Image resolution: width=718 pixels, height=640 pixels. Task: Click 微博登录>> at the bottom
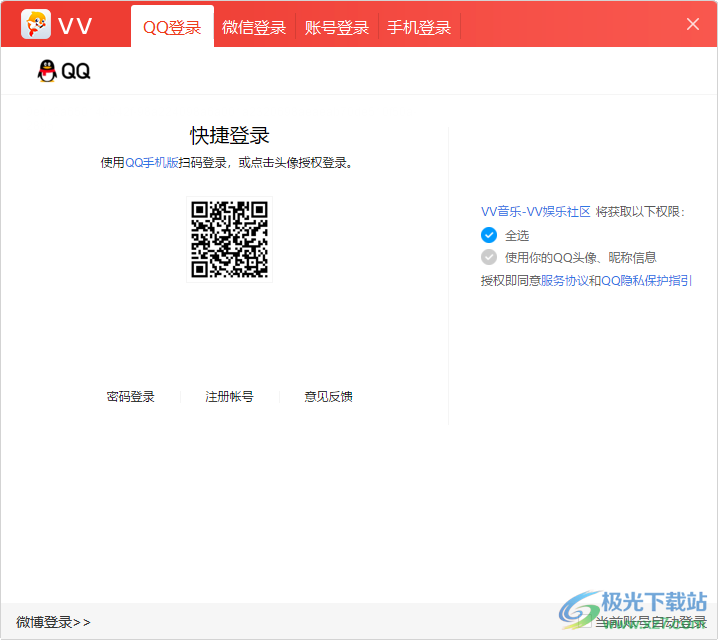point(53,622)
